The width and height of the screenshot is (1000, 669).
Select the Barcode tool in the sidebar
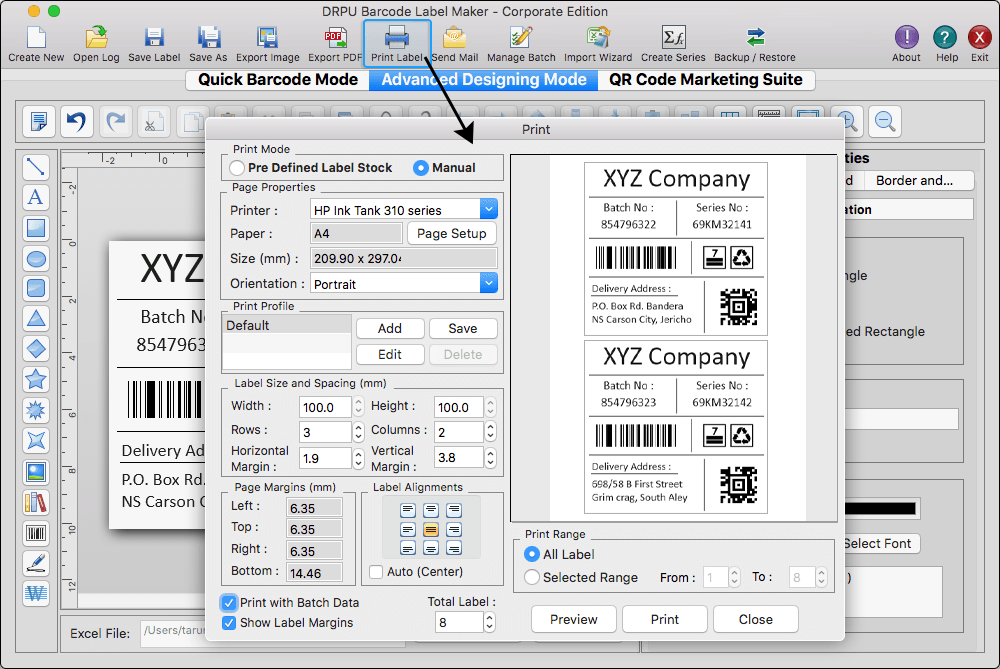click(36, 533)
